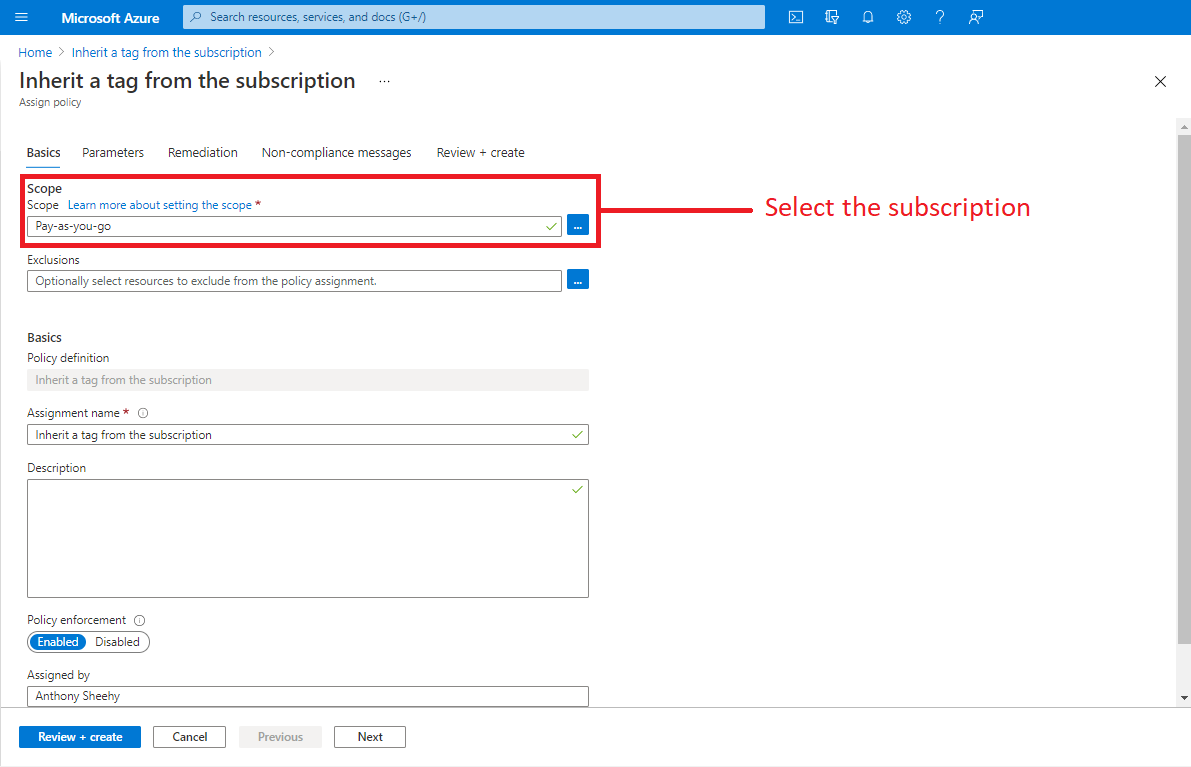Open Exclusions picker ellipsis button
This screenshot has height=767, width=1191.
[578, 280]
